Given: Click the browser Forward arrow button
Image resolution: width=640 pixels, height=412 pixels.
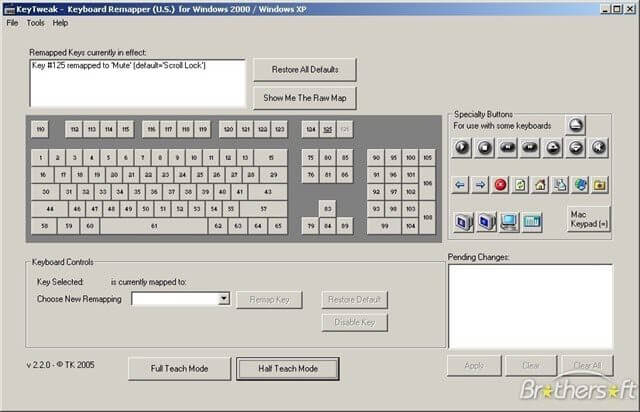Looking at the screenshot, I should (x=480, y=185).
